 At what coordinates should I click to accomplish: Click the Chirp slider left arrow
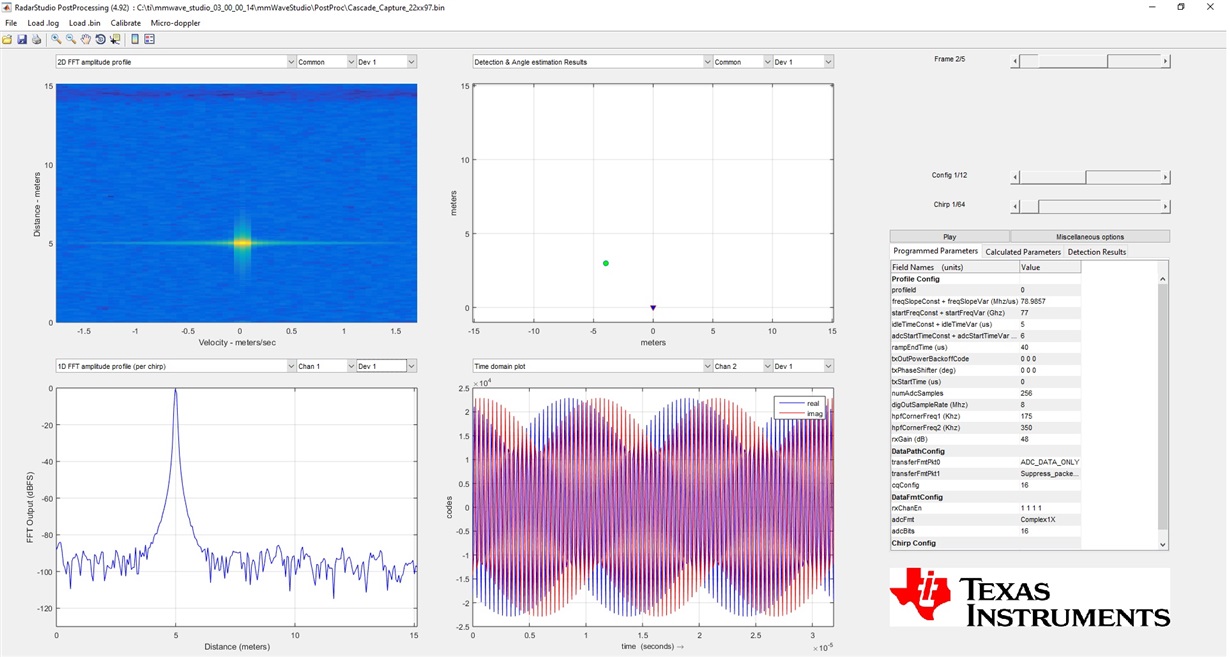(1016, 207)
